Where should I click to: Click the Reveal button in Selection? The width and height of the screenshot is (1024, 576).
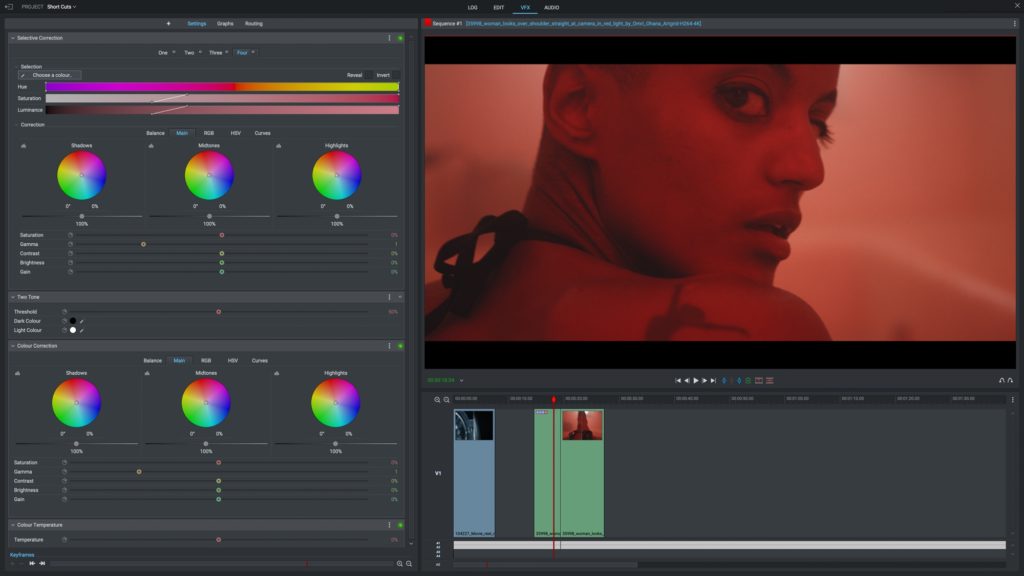click(355, 74)
